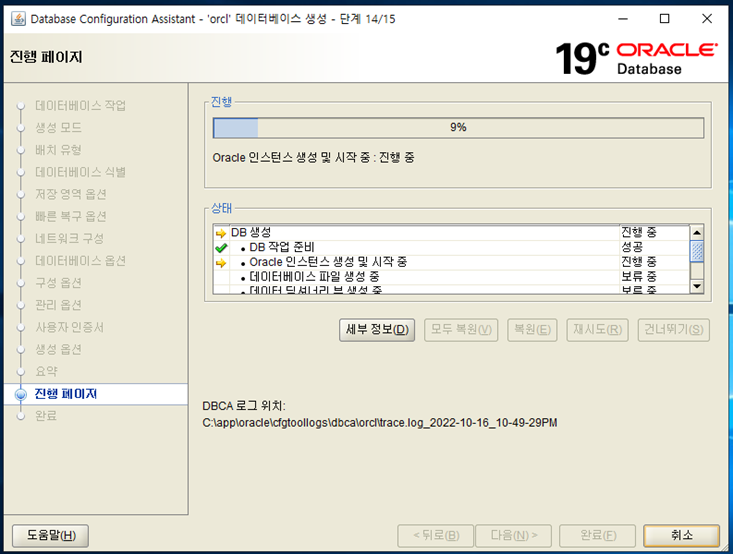The width and height of the screenshot is (733, 554).
Task: Click the Java app icon in title bar
Action: pyautogui.click(x=18, y=19)
